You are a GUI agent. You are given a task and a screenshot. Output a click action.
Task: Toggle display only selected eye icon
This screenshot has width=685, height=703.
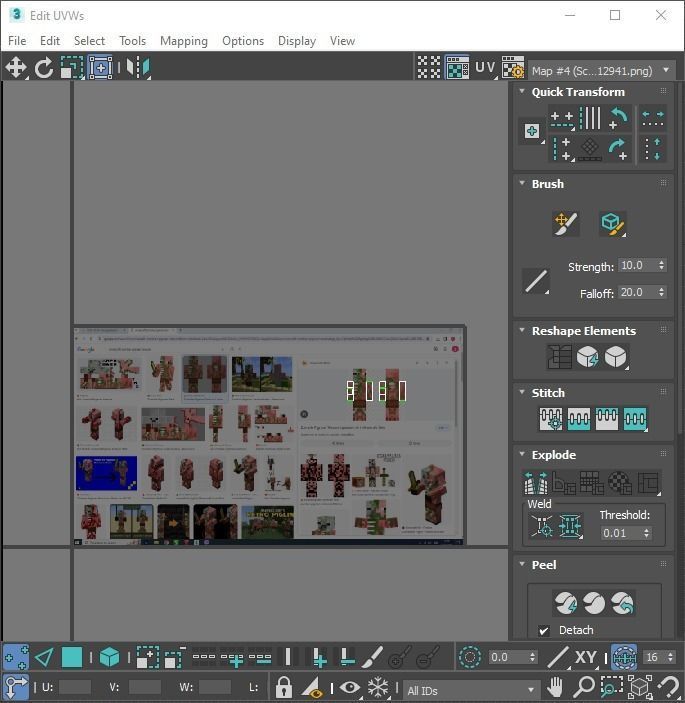tap(350, 687)
